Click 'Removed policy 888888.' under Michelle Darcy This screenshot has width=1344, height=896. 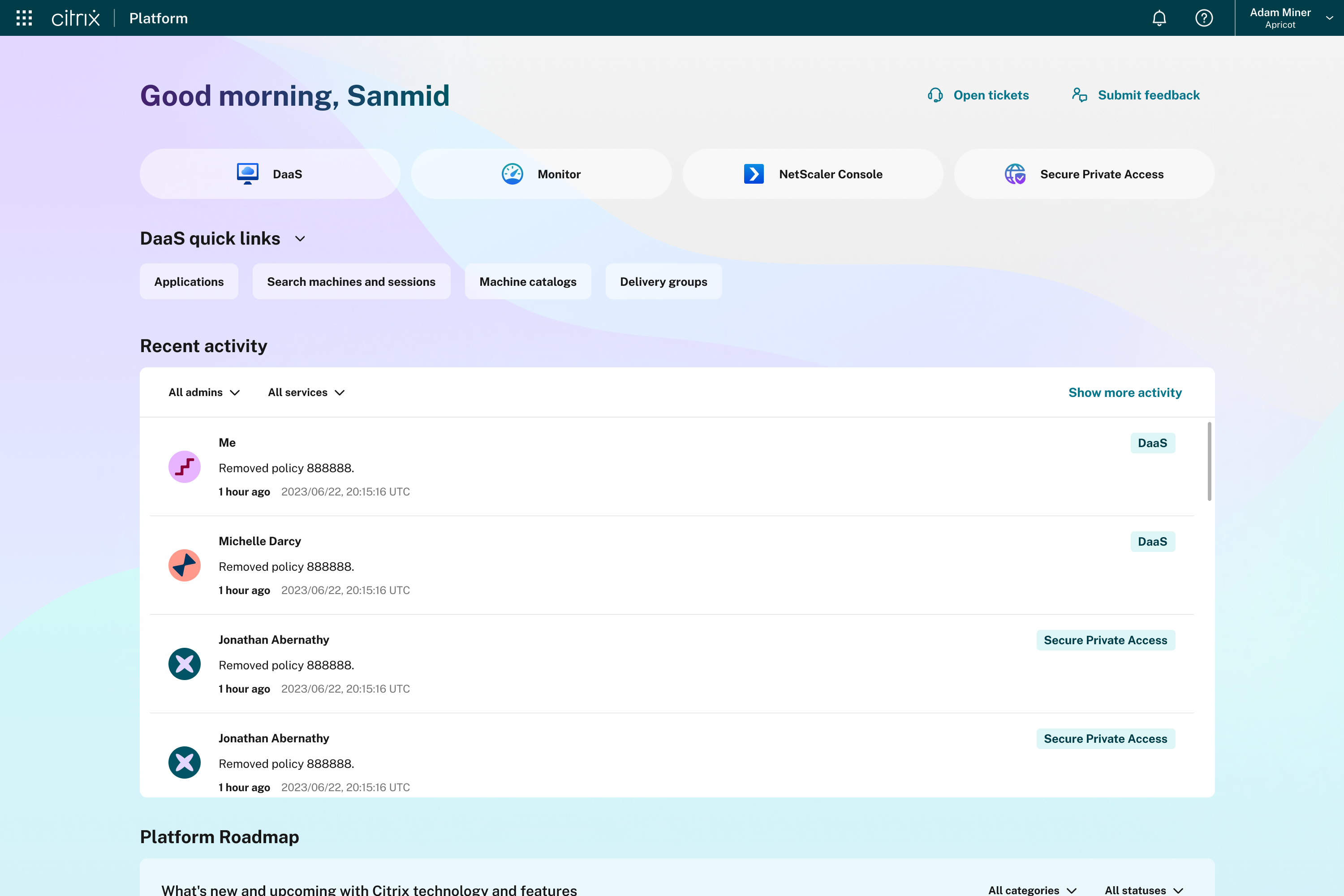click(x=286, y=566)
